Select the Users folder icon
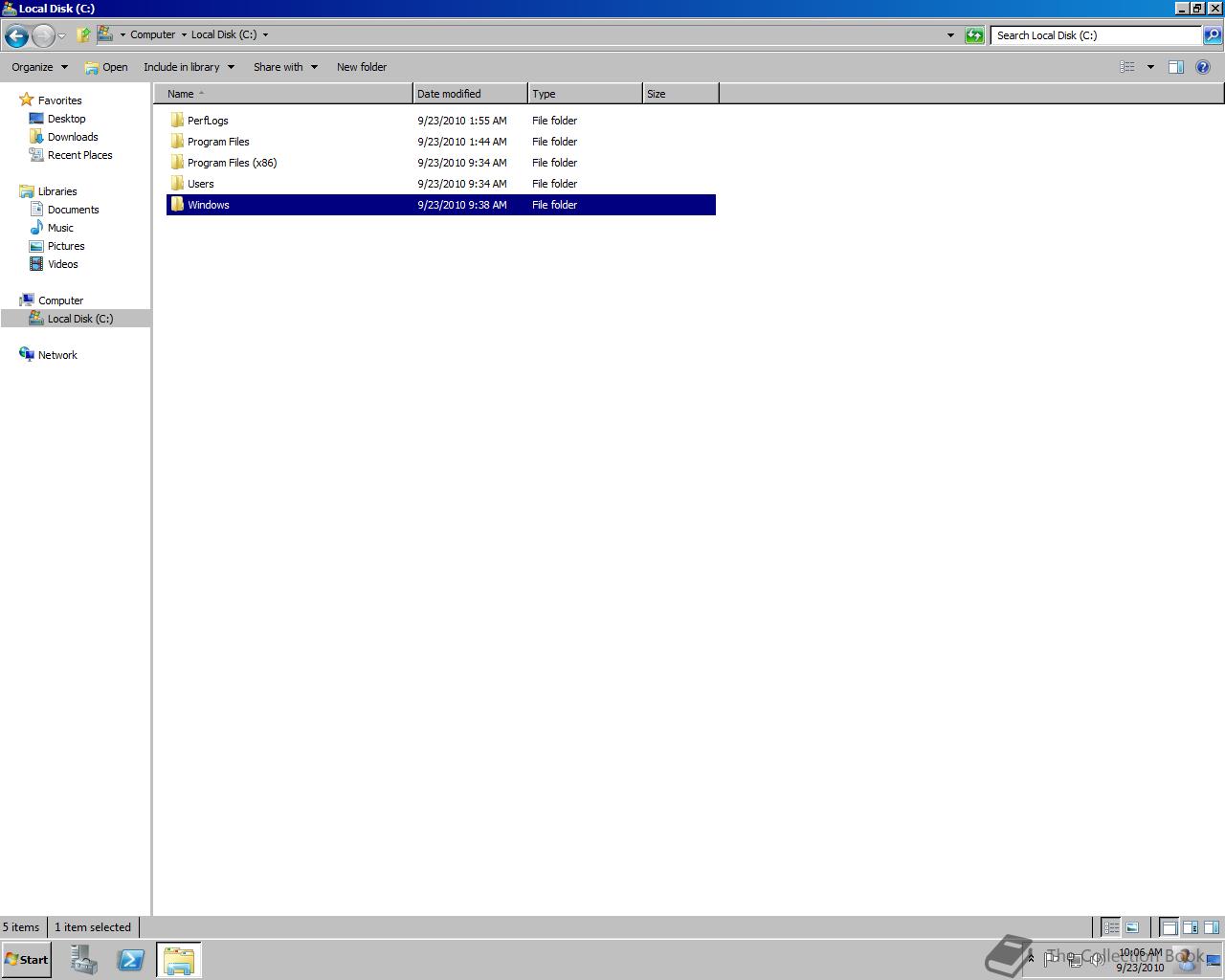 coord(177,183)
